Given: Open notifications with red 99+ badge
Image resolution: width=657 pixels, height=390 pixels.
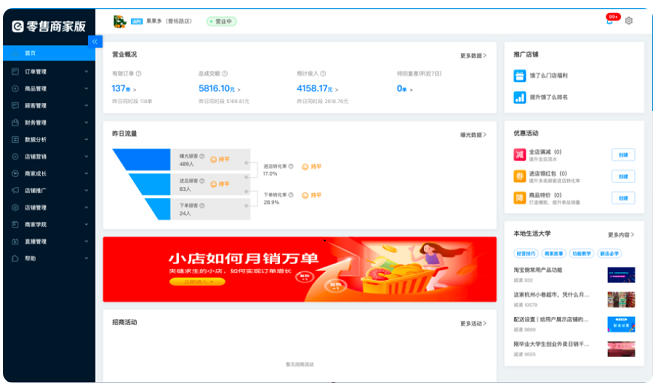Looking at the screenshot, I should click(x=612, y=19).
